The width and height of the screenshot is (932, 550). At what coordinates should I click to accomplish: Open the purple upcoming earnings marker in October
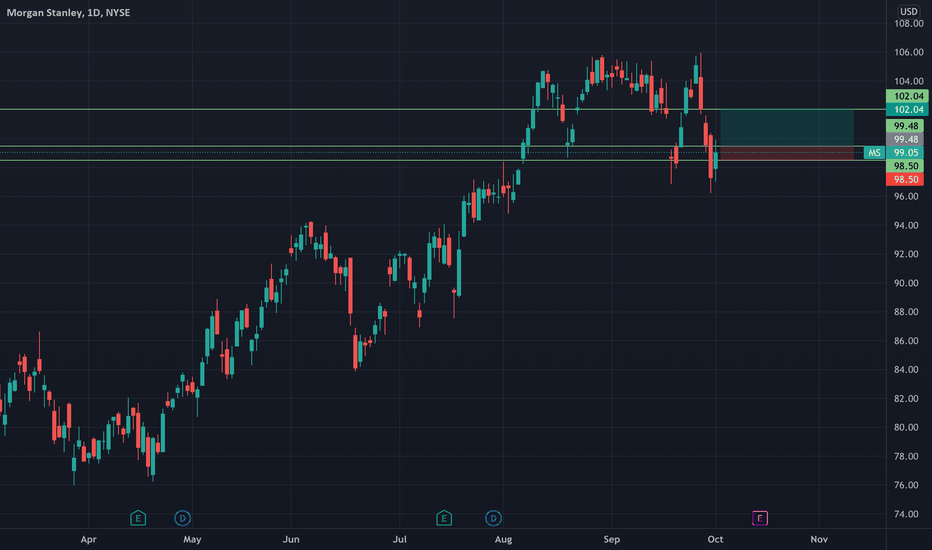tap(760, 518)
